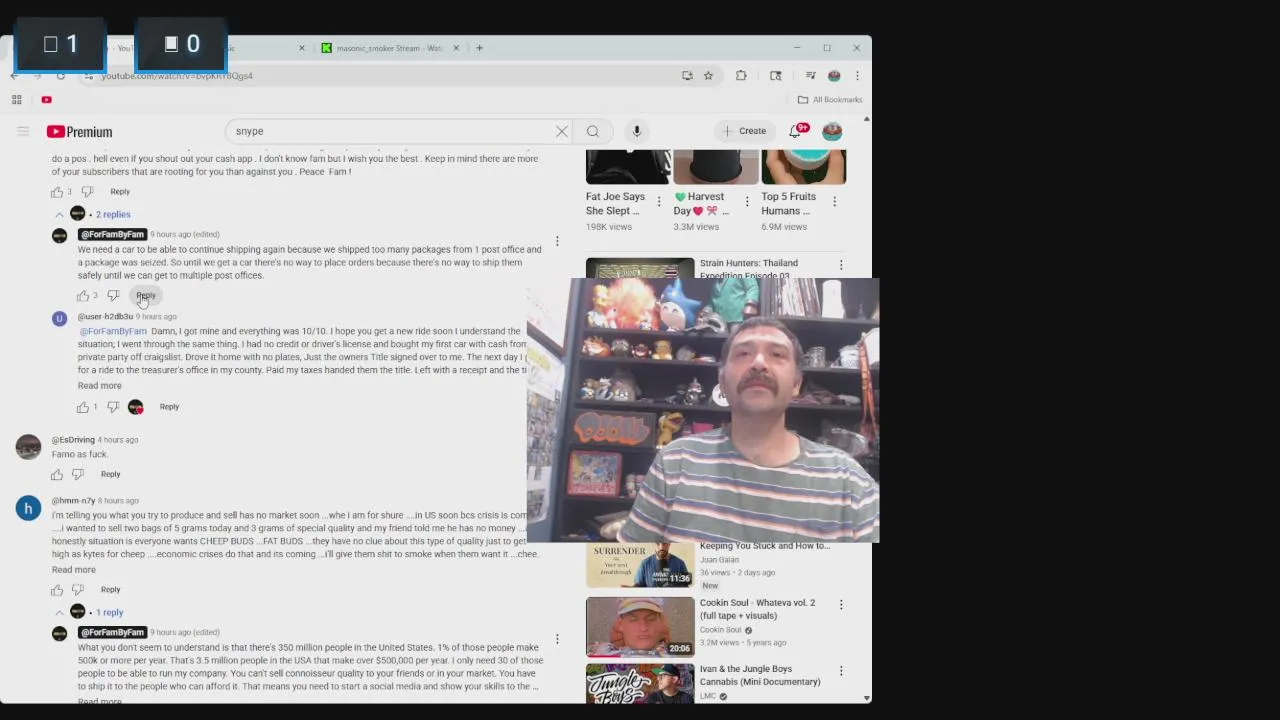Image resolution: width=1280 pixels, height=720 pixels.
Task: Like the @user-h2db3u comment
Action: (x=83, y=407)
